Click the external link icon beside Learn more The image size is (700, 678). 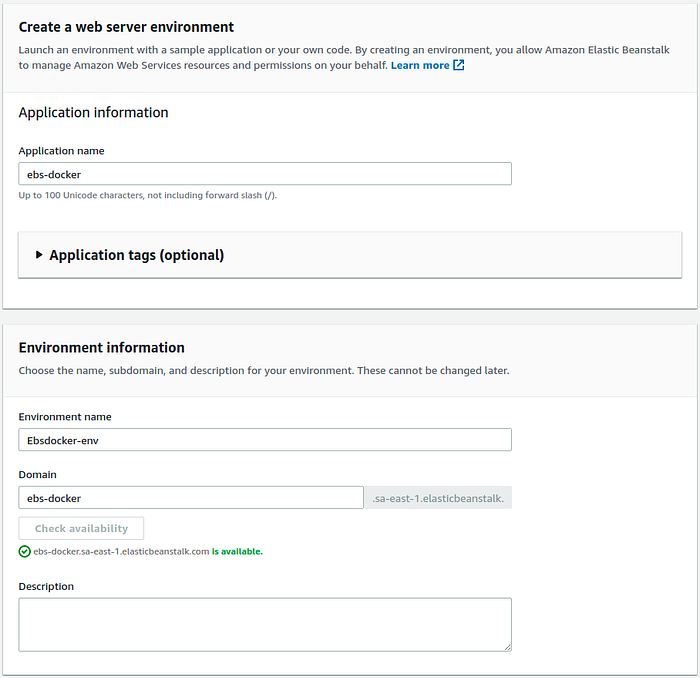[x=459, y=66]
